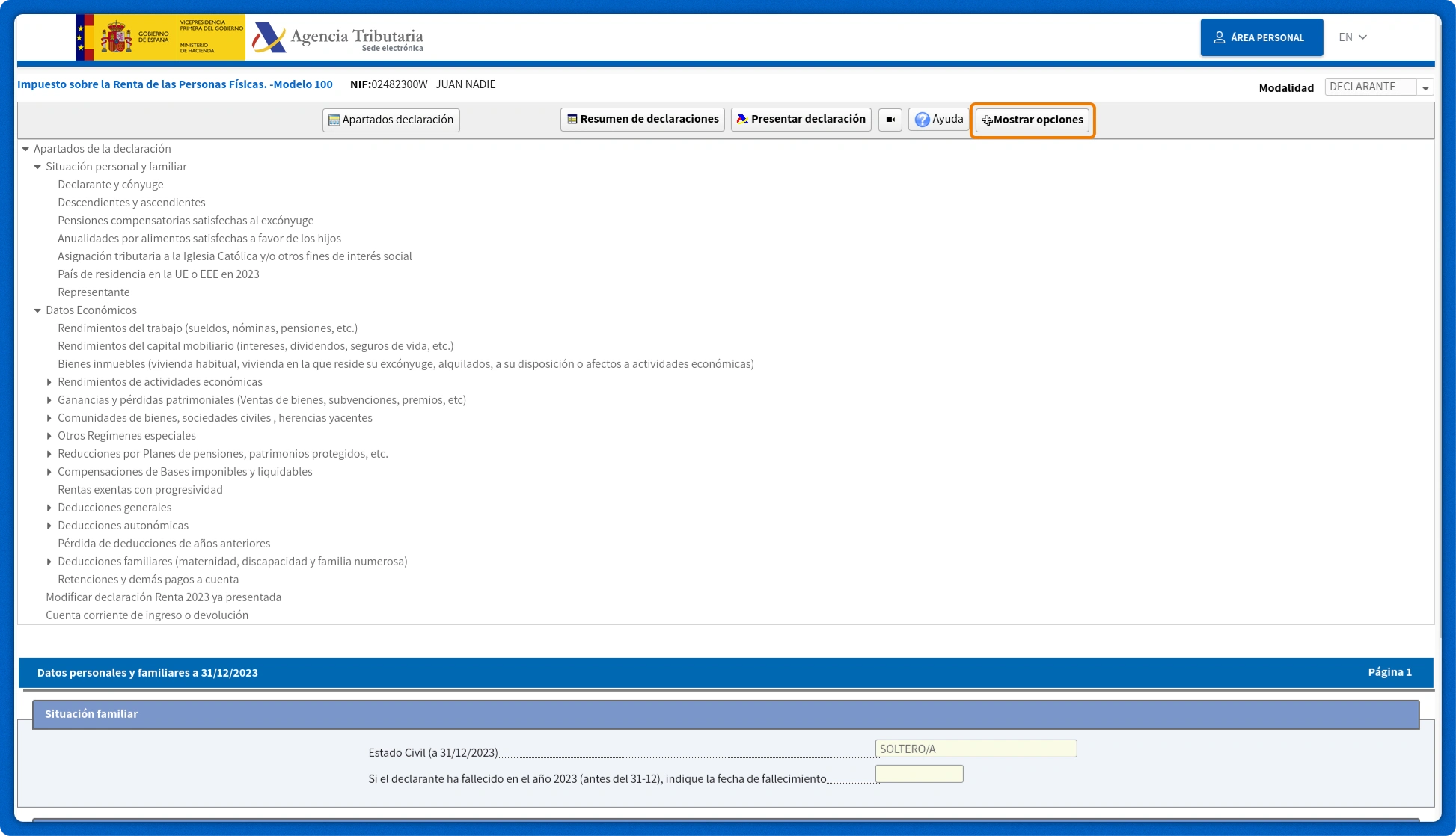Open Área Personal user button
The height and width of the screenshot is (836, 1456).
(1261, 37)
